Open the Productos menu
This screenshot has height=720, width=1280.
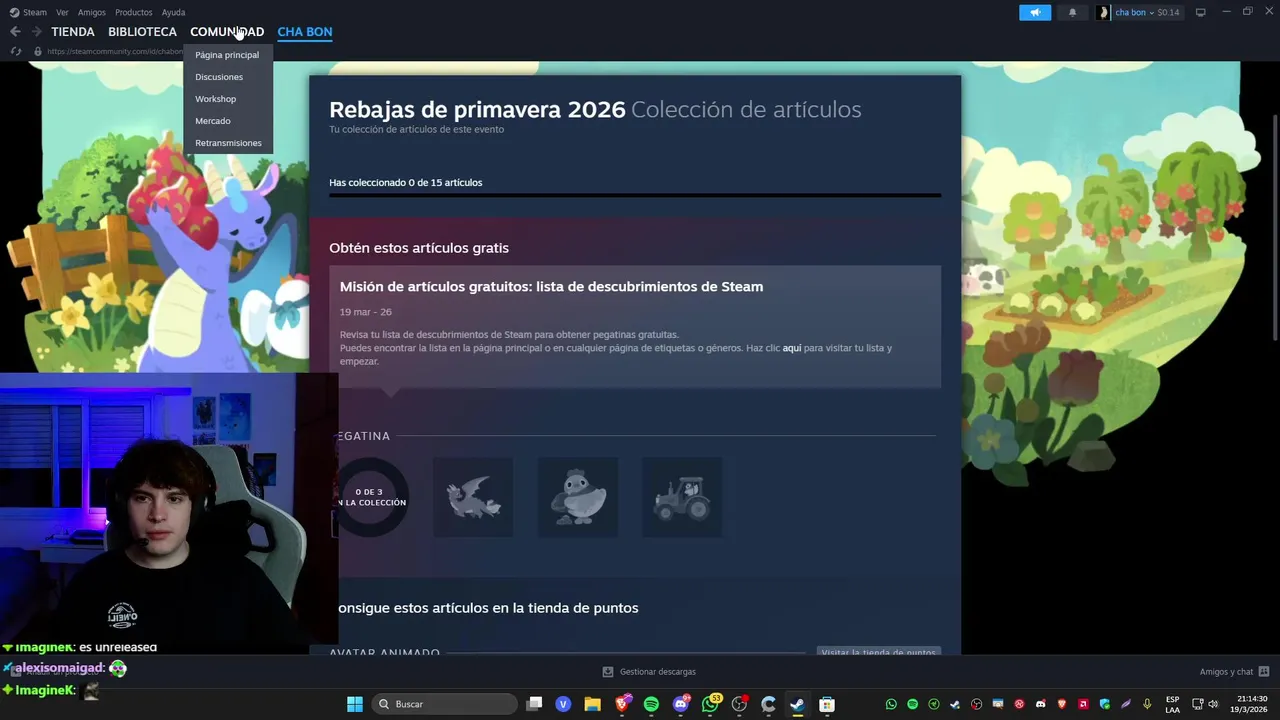[134, 12]
